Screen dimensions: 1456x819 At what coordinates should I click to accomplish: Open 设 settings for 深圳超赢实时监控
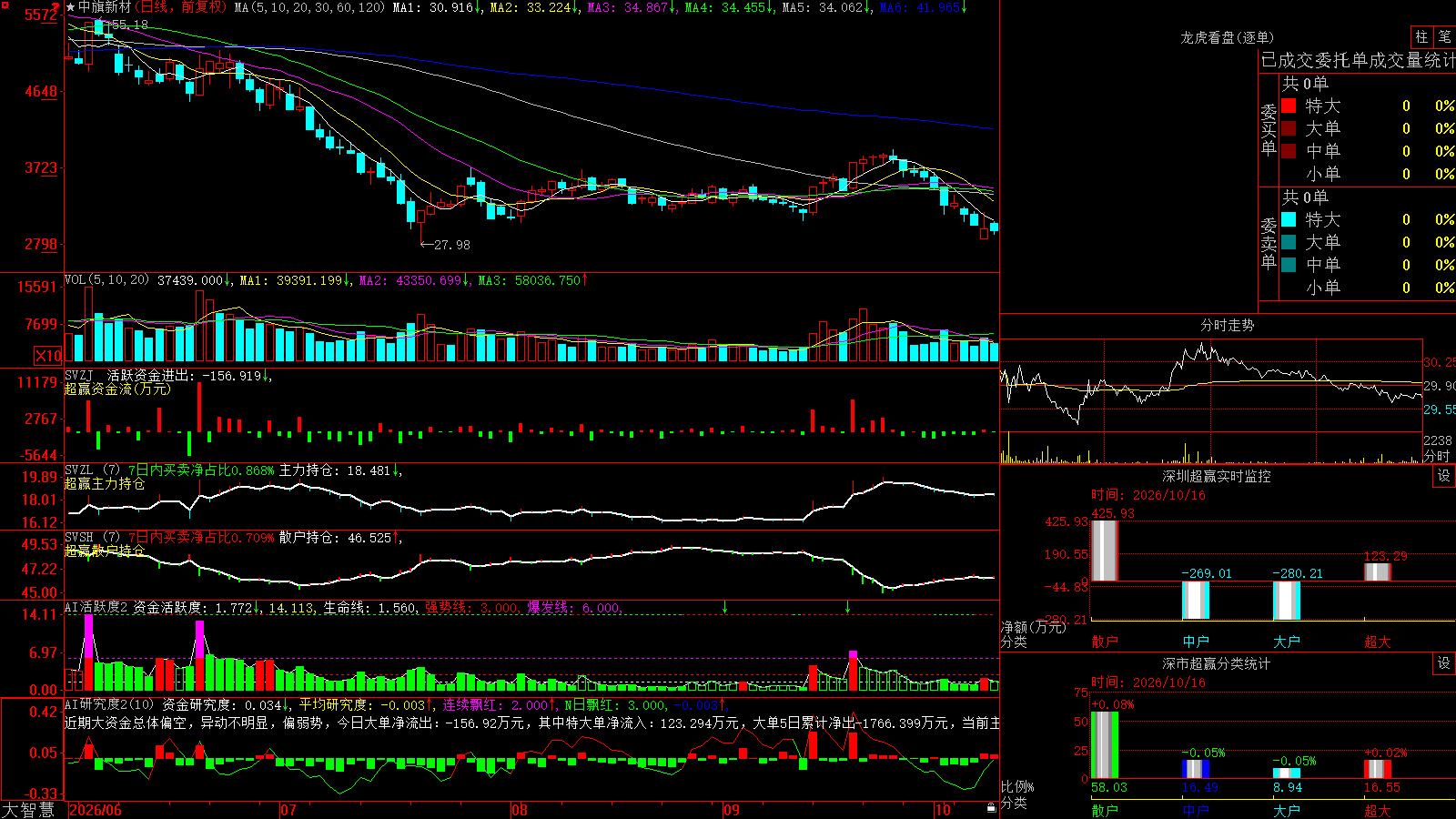pos(1444,476)
